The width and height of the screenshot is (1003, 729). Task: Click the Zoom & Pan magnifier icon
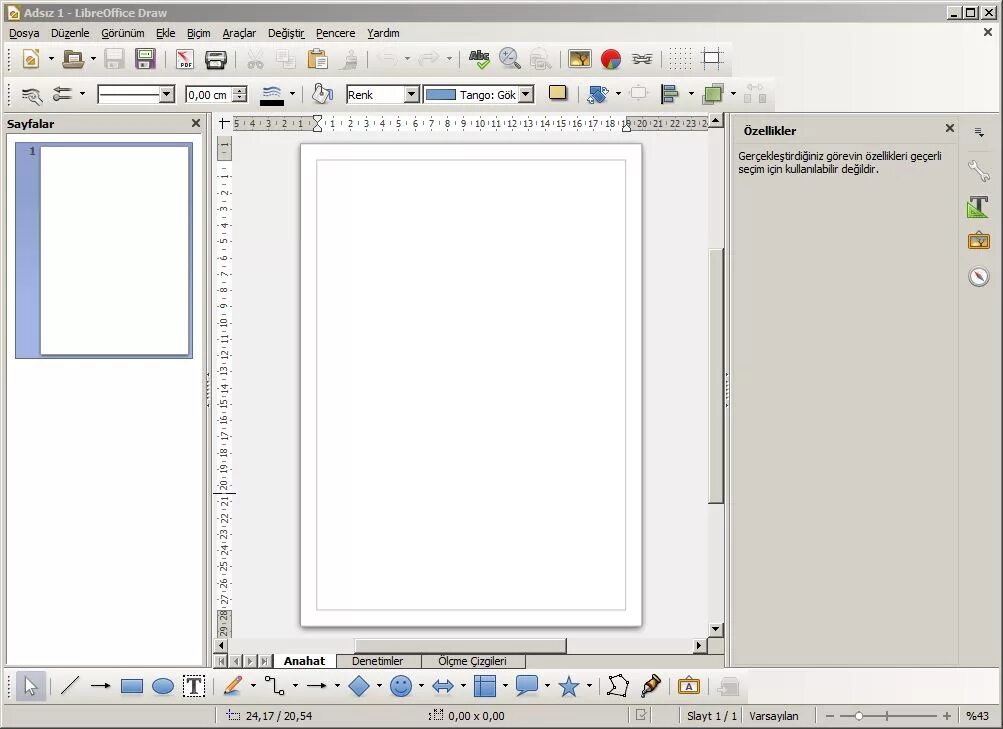click(x=509, y=59)
